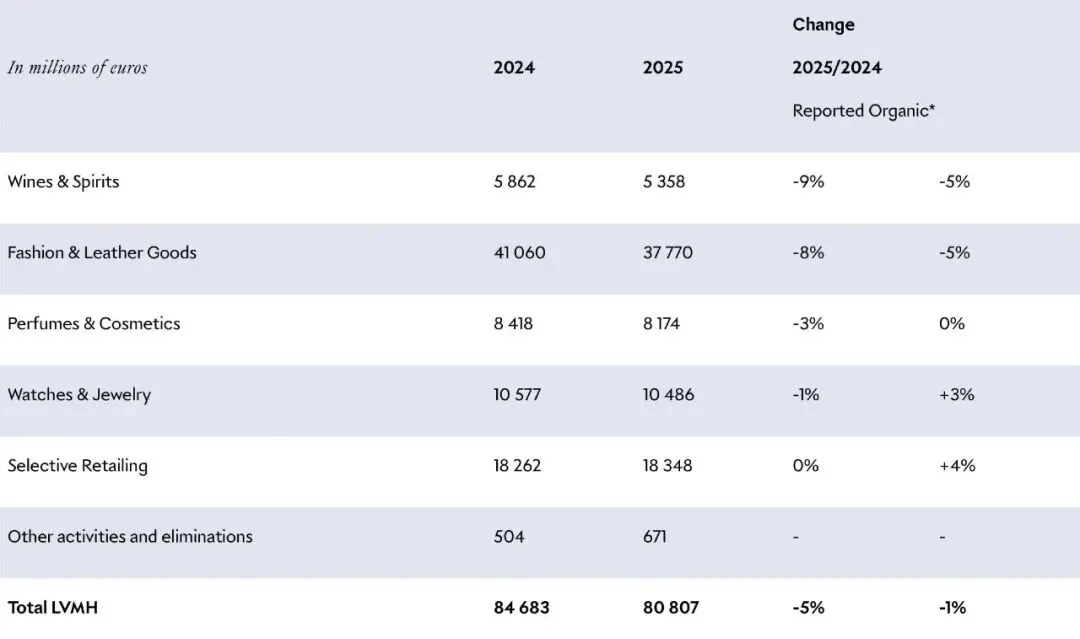Select the Fashion & Leather Goods label
Image resolution: width=1080 pixels, height=639 pixels.
click(x=102, y=253)
